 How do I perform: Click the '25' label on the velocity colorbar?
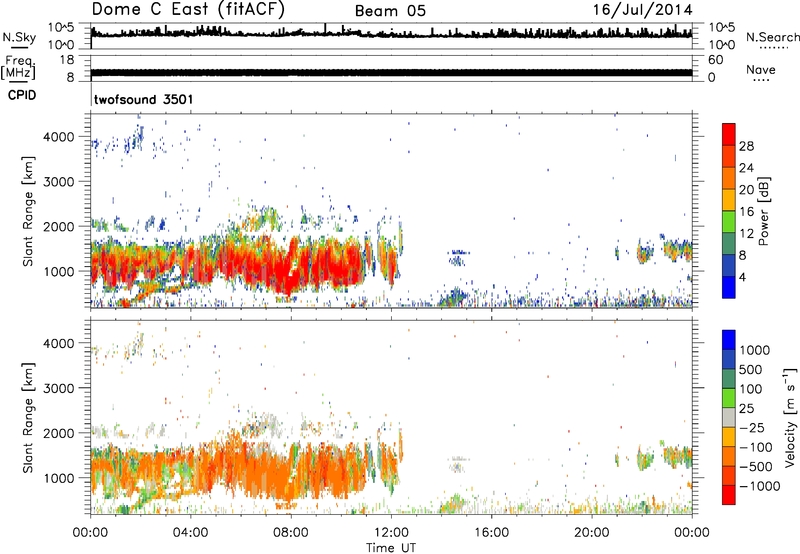point(747,409)
